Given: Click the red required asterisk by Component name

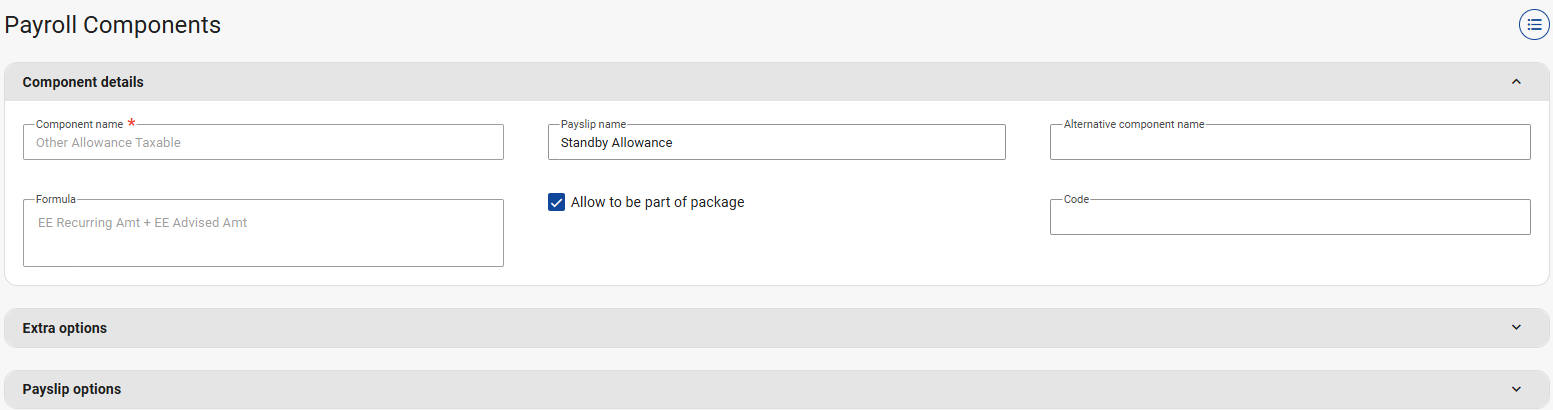Looking at the screenshot, I should (x=131, y=123).
